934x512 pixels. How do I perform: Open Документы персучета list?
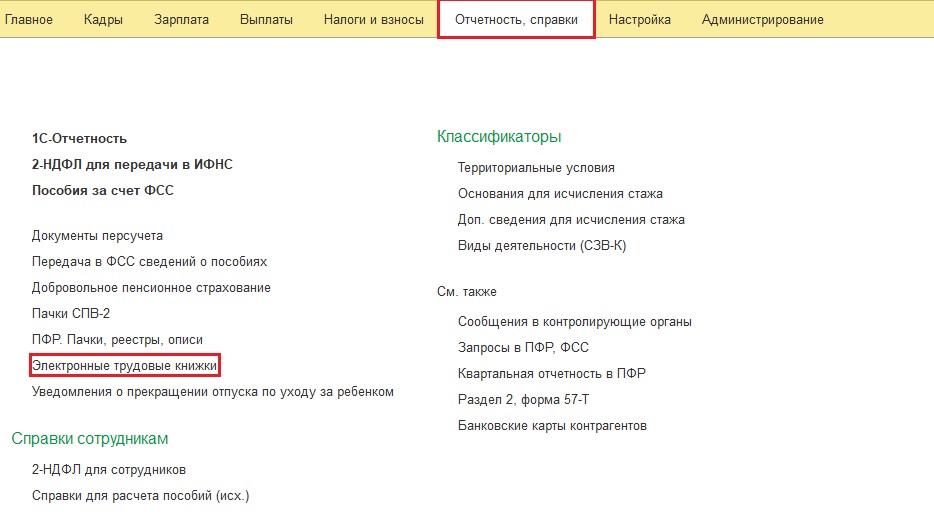tap(97, 236)
